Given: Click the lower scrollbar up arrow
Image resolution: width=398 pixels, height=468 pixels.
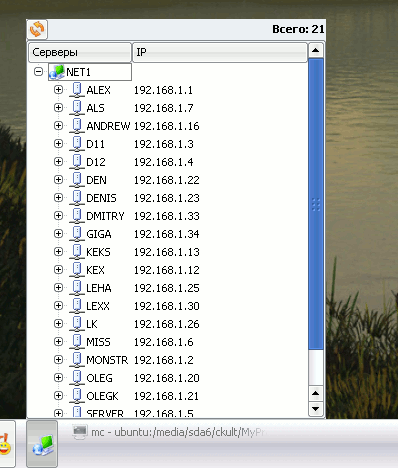Looking at the screenshot, I should pos(316,394).
